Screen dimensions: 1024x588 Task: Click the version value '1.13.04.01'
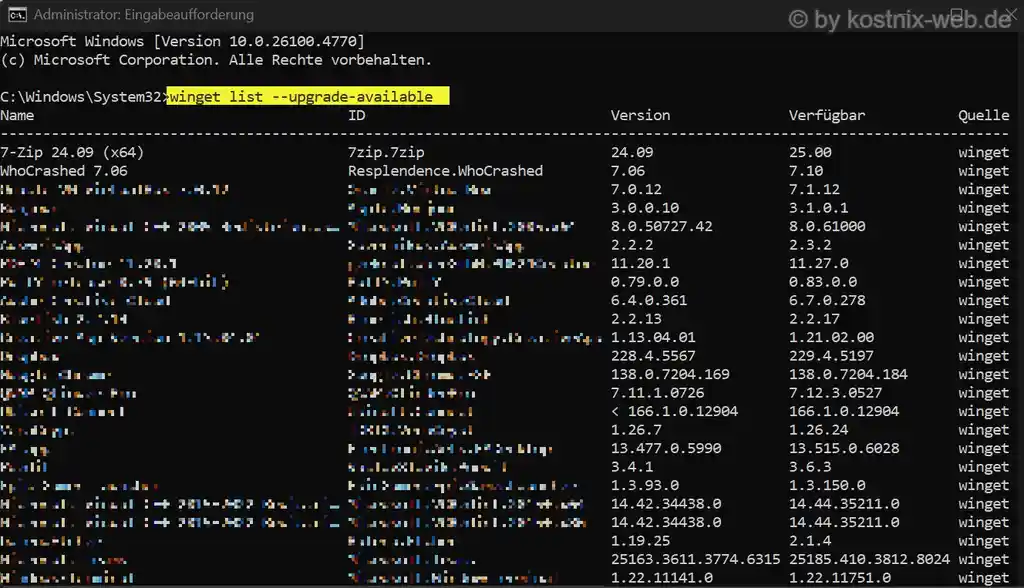653,337
